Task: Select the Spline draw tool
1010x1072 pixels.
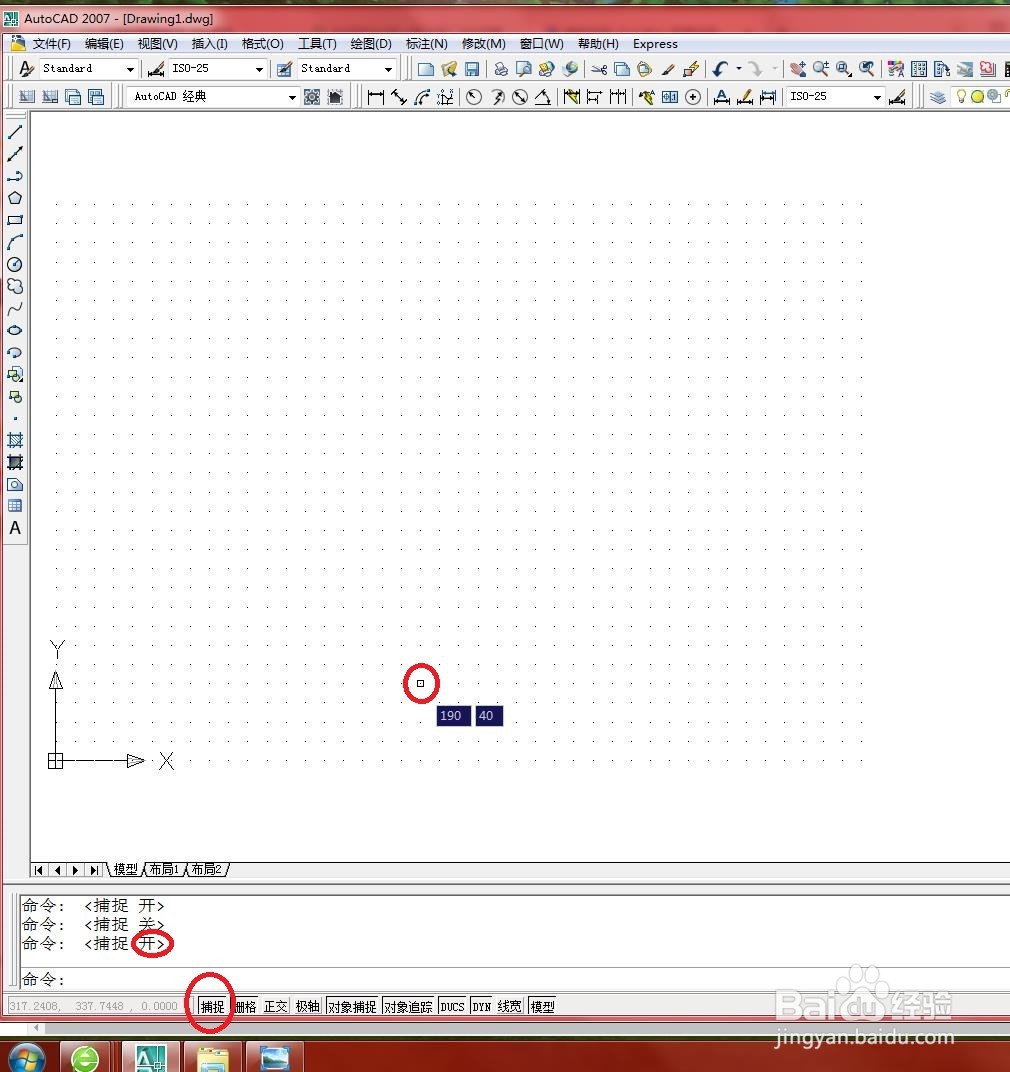Action: click(15, 309)
